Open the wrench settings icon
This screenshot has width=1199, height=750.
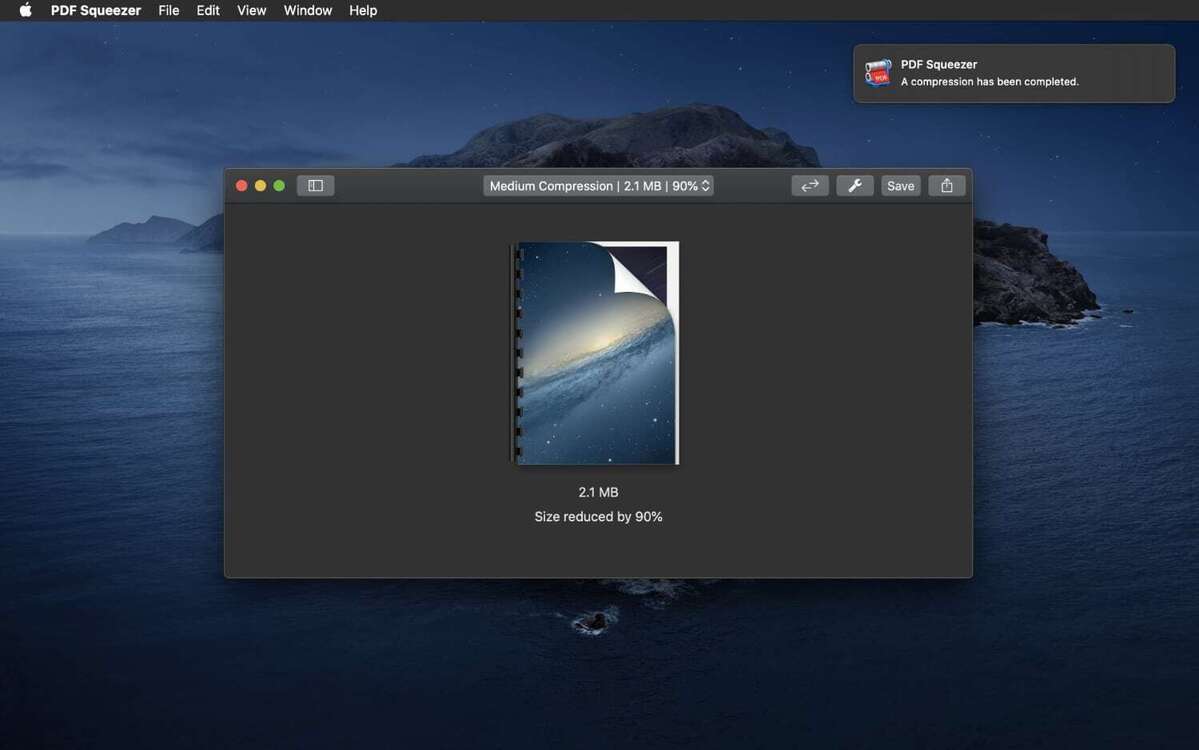[x=855, y=186]
